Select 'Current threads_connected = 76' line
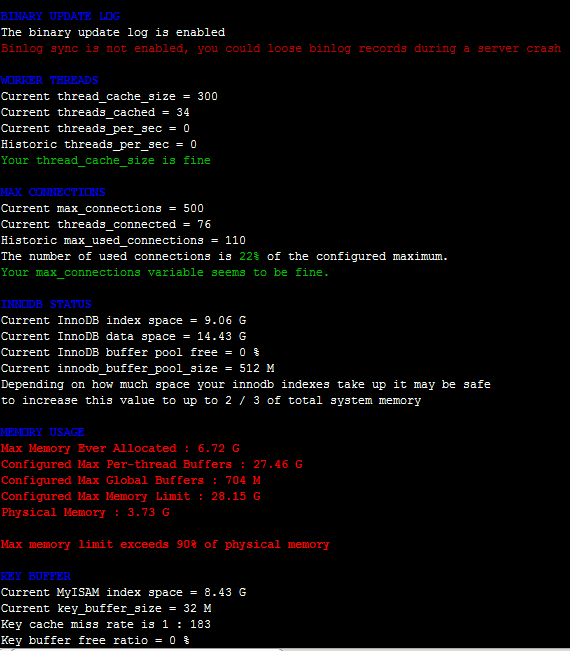This screenshot has width=570, height=651. point(106,224)
